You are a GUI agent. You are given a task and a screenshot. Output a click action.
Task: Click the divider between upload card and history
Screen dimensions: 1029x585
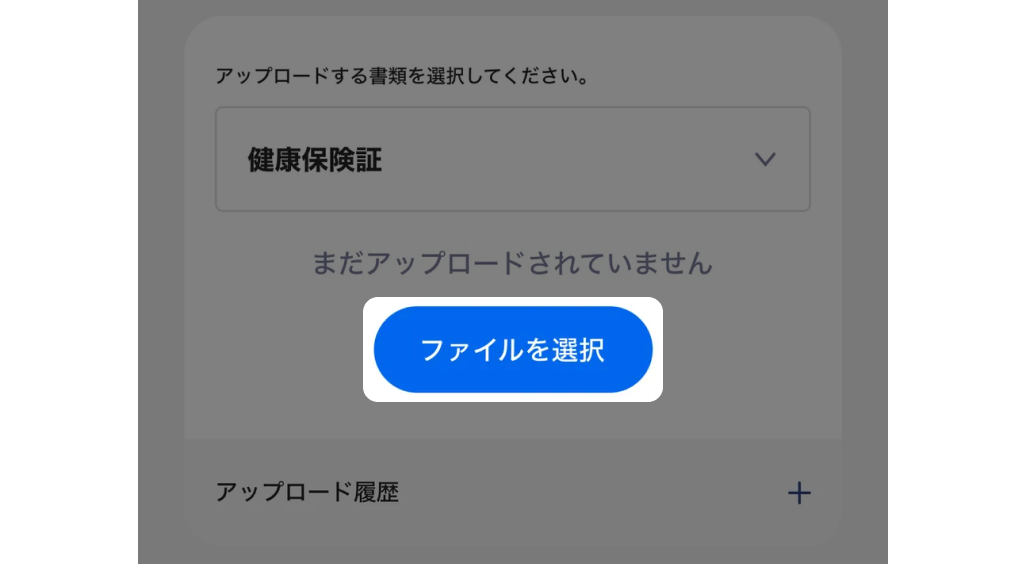coord(513,439)
